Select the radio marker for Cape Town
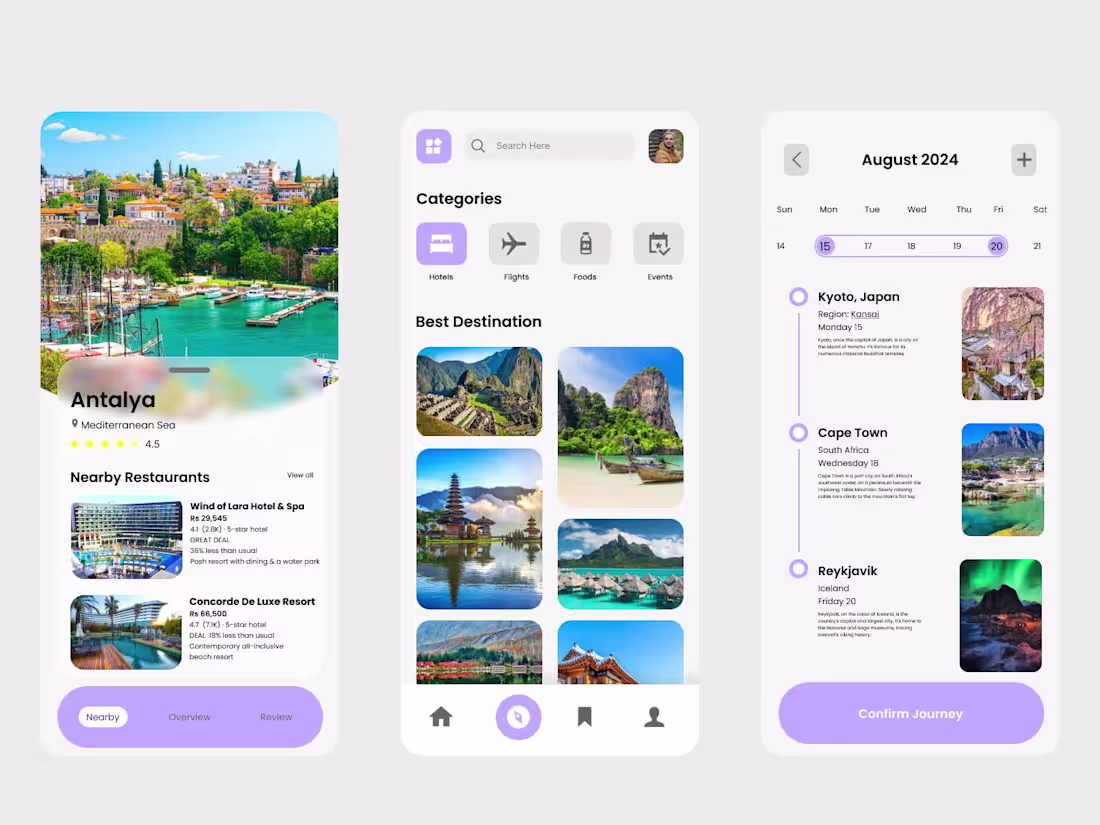 point(798,432)
